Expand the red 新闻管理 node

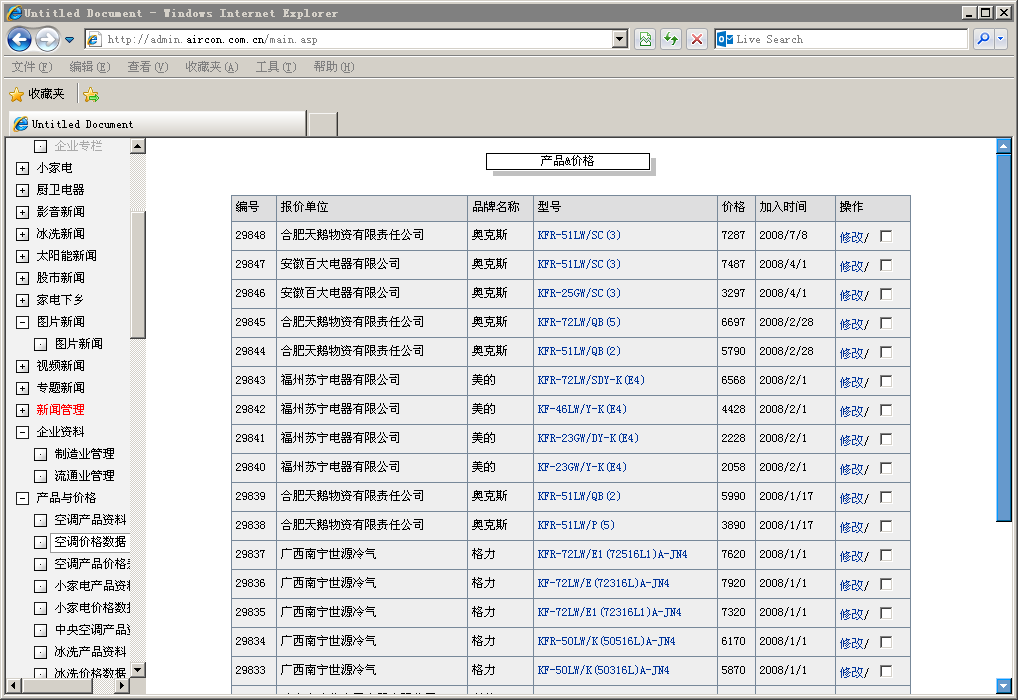tap(22, 410)
